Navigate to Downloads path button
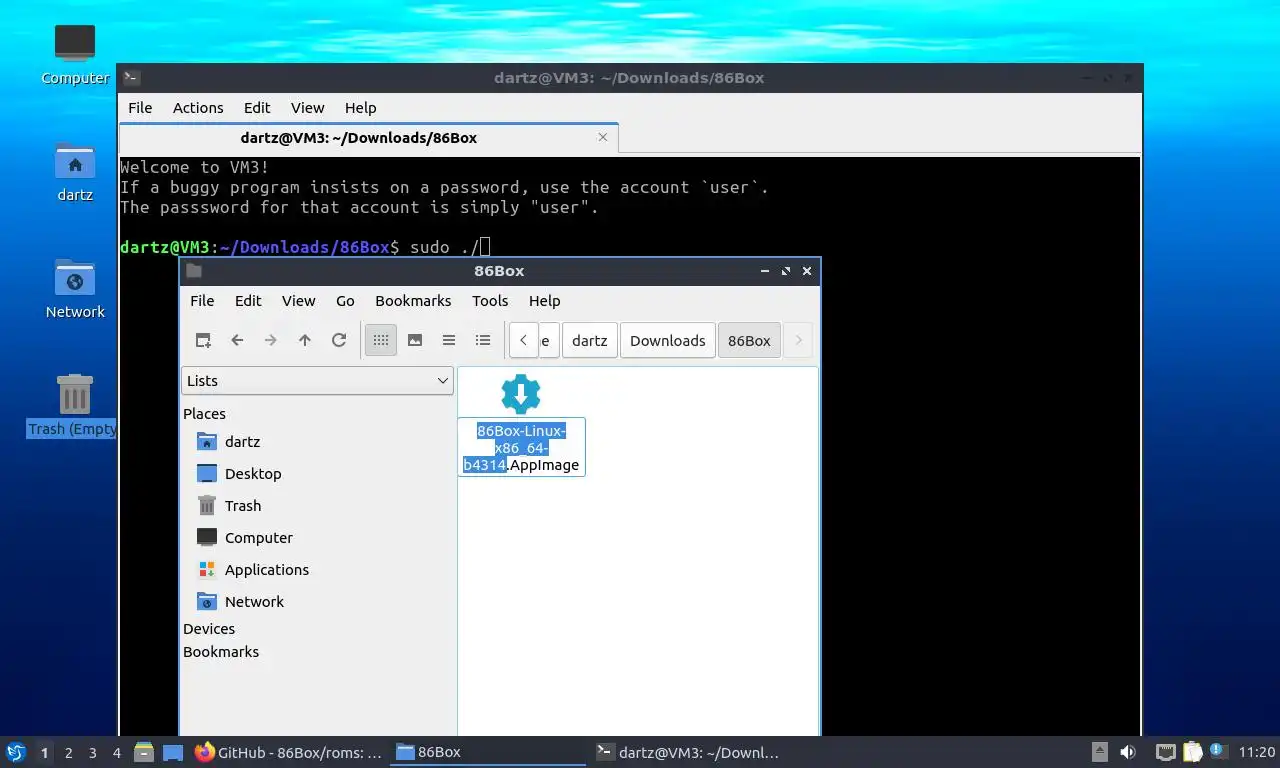The width and height of the screenshot is (1280, 768). click(668, 340)
